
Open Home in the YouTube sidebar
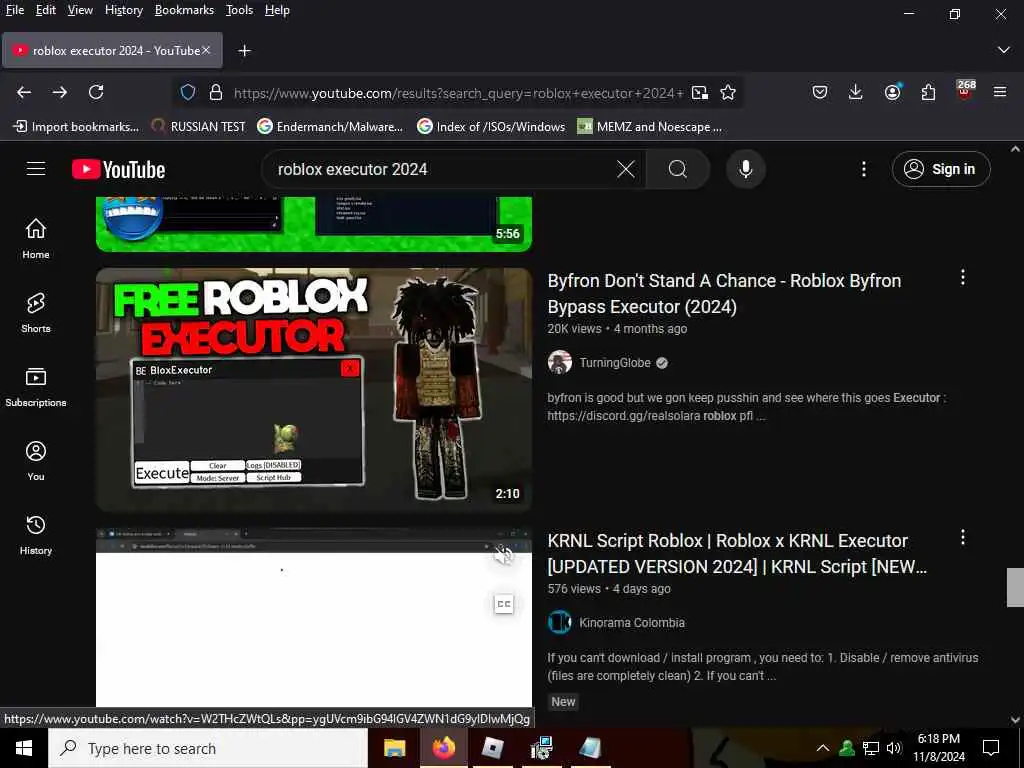(36, 239)
